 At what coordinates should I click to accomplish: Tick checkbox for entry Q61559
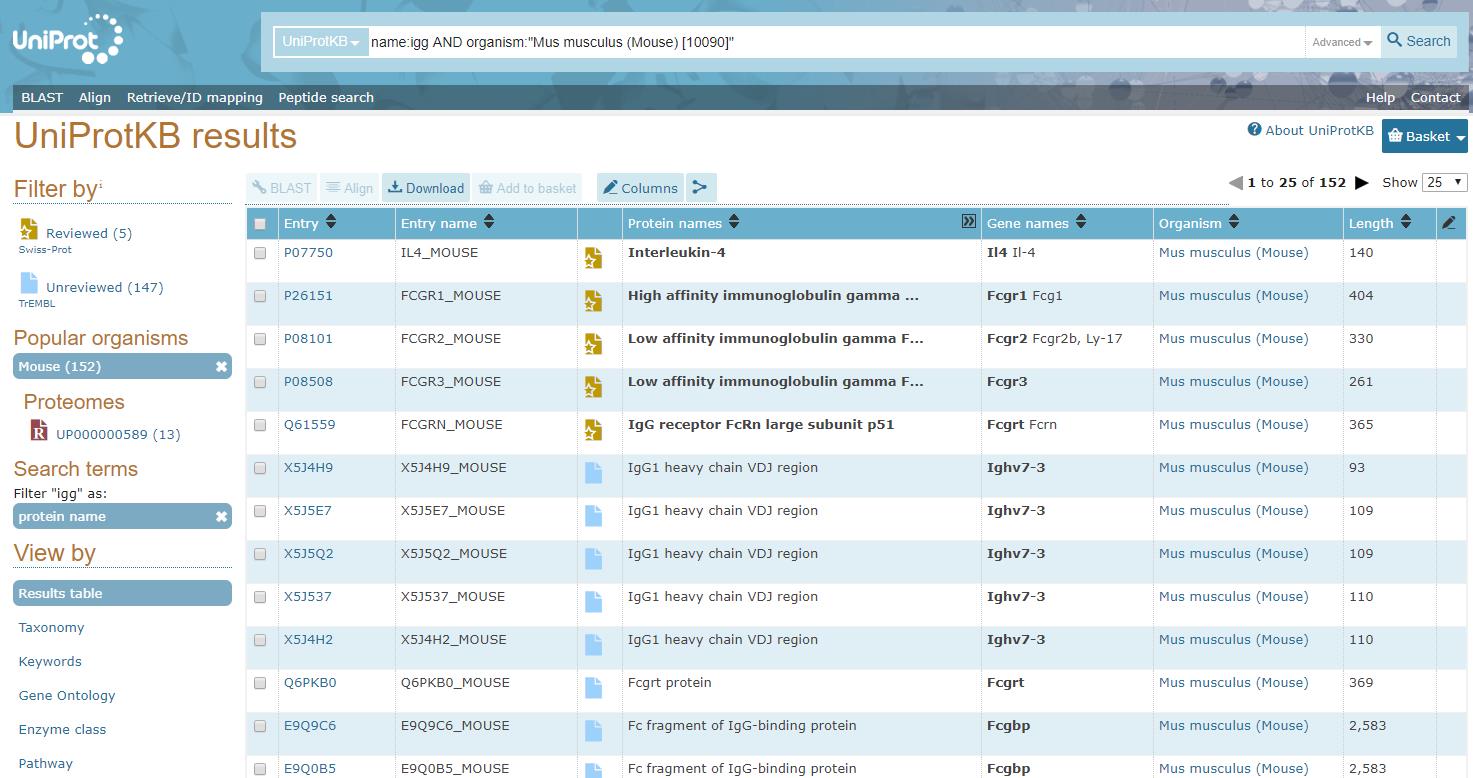click(260, 425)
